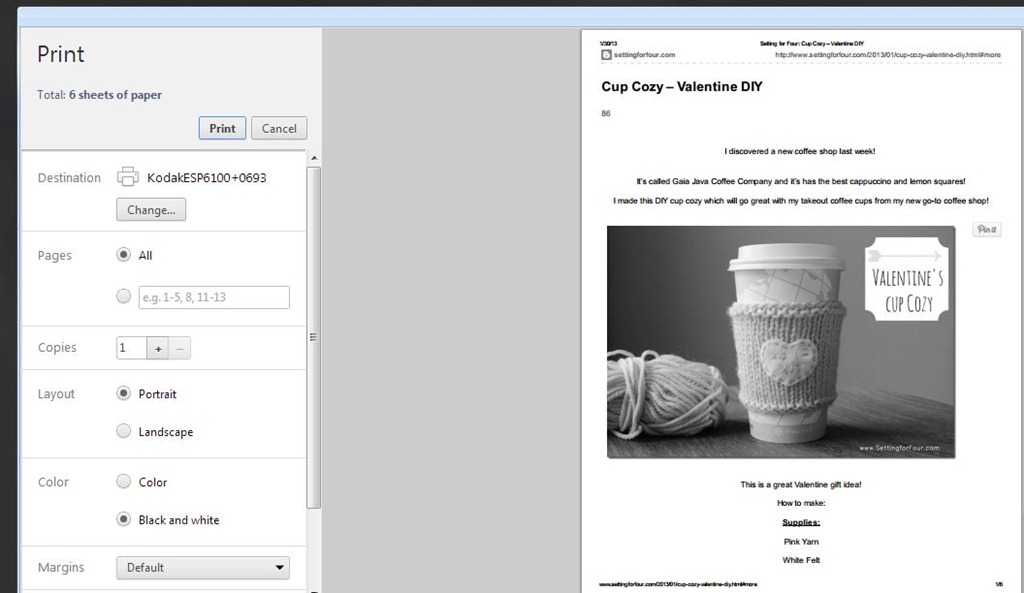Click the 'How to make:' text in preview
This screenshot has width=1024, height=593.
801,503
